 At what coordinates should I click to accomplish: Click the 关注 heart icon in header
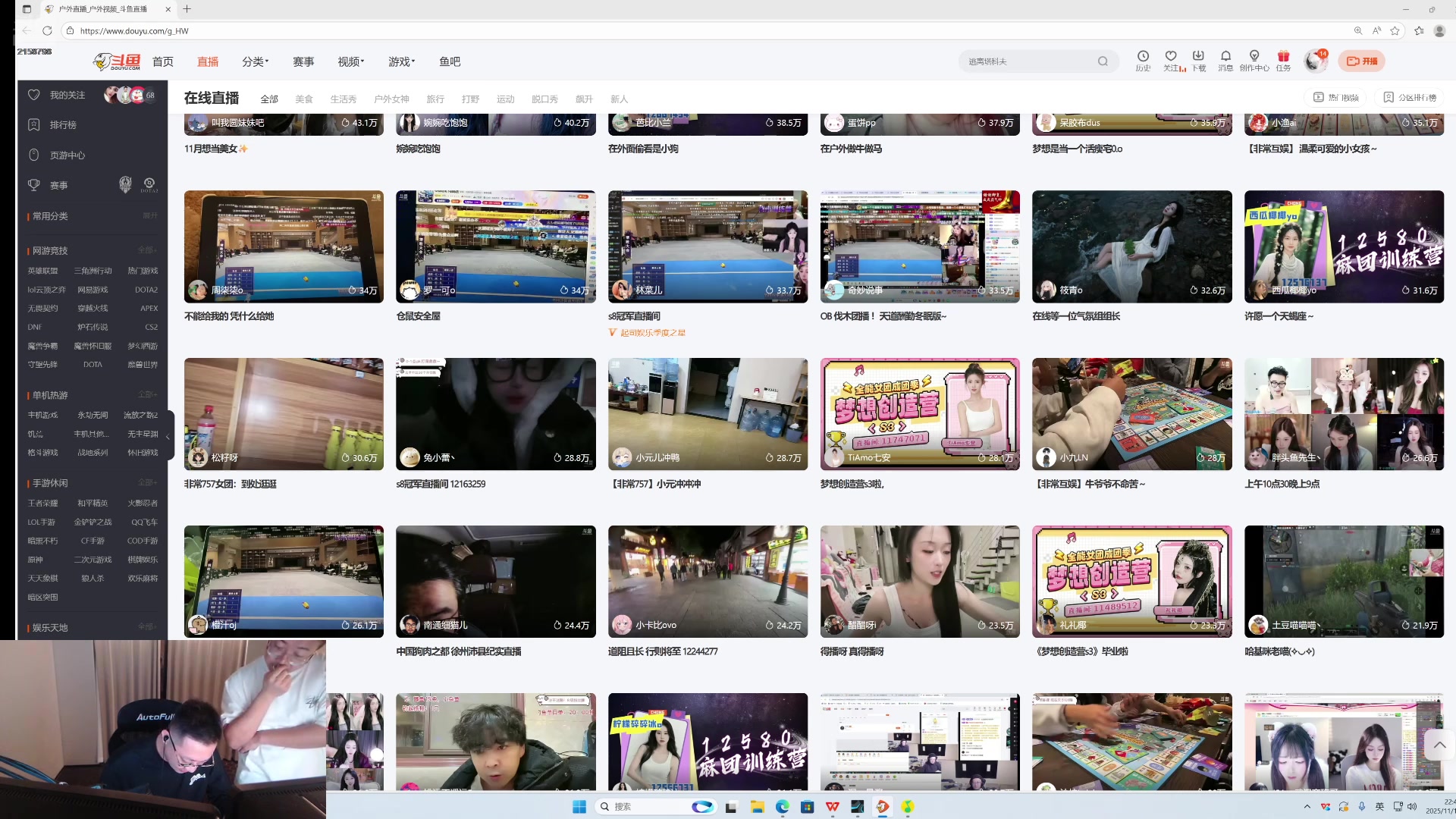click(1171, 57)
